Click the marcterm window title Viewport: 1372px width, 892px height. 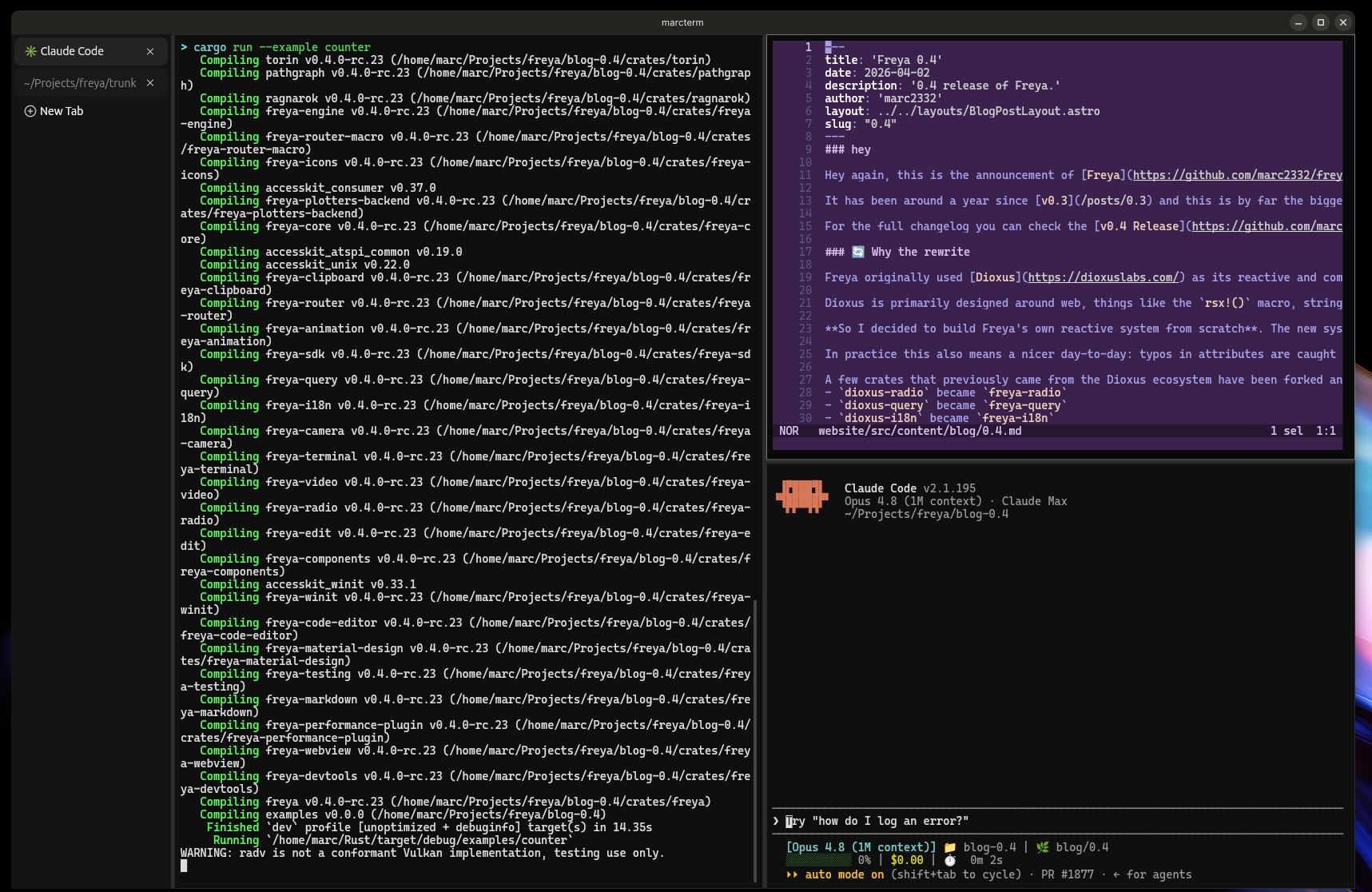tap(682, 22)
